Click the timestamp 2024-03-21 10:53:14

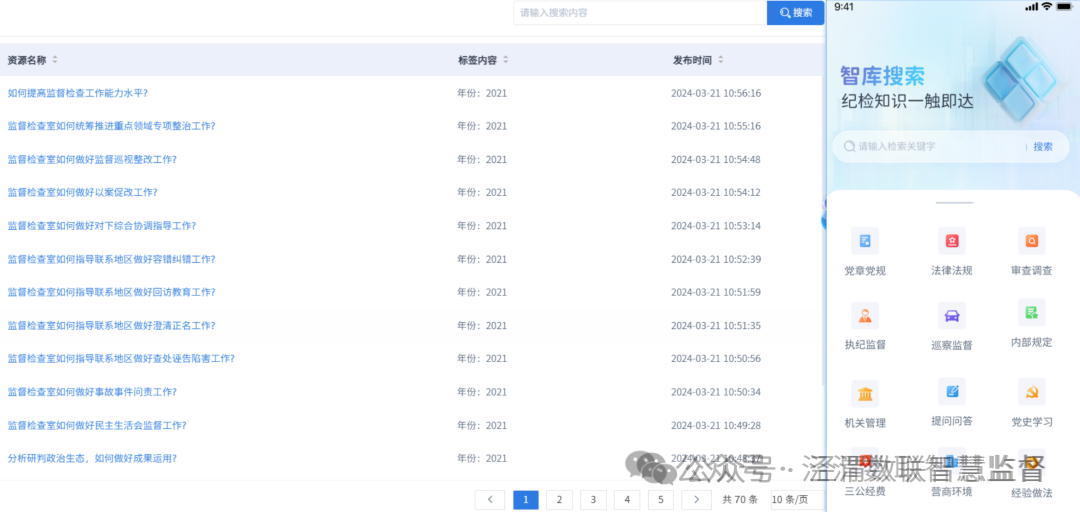click(716, 225)
